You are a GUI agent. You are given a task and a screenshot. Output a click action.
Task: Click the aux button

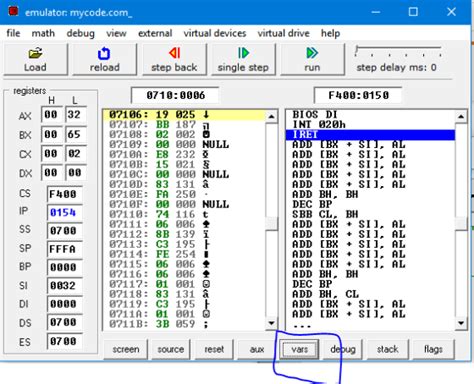coord(257,349)
